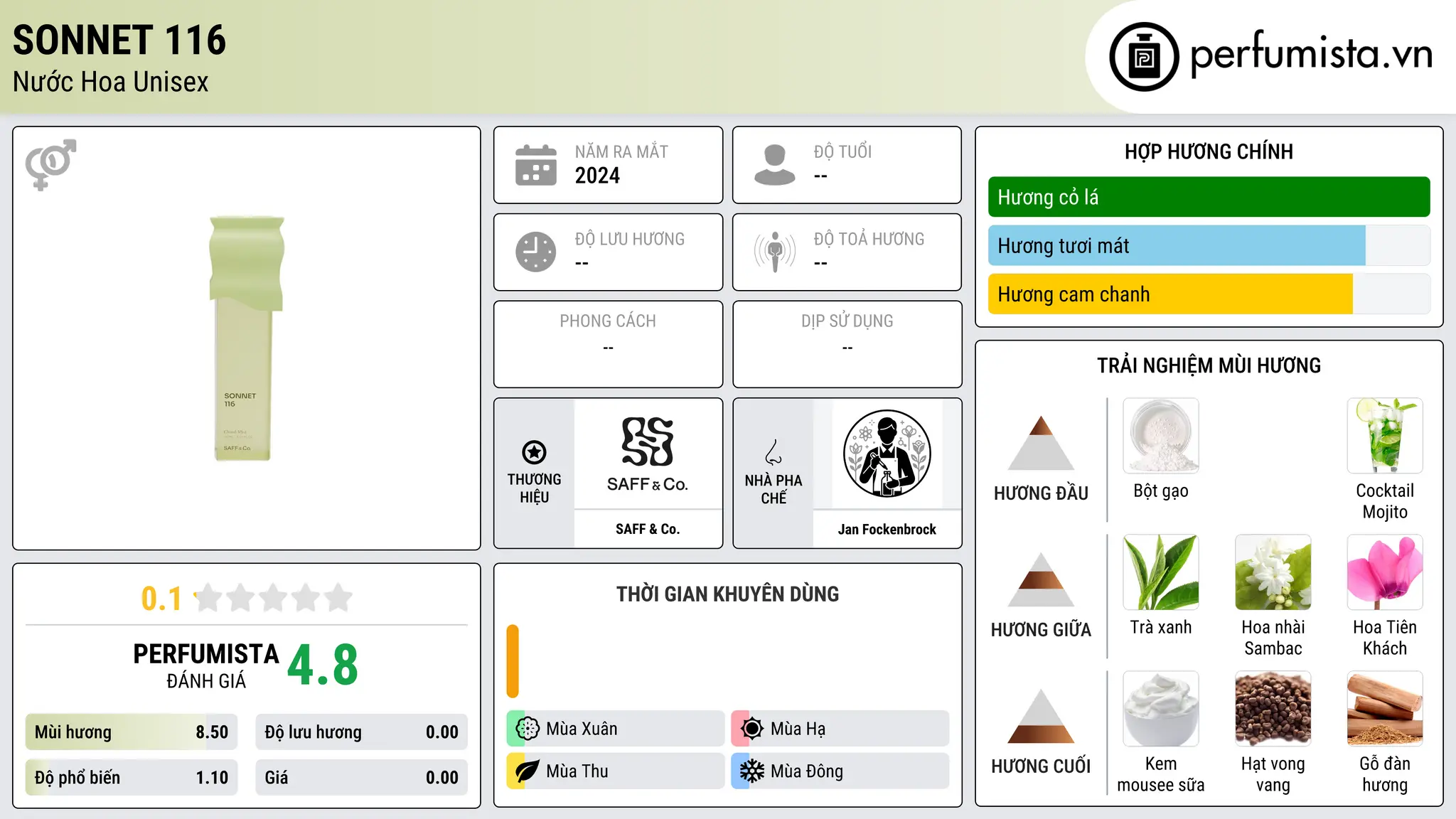Click the Giá 0.00 score bar
The height and width of the screenshot is (819, 1456).
pos(361,778)
